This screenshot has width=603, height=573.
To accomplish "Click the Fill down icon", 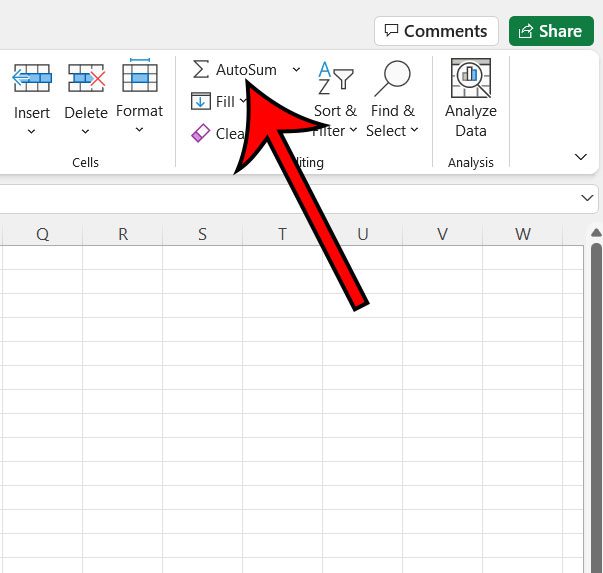I will coord(200,102).
